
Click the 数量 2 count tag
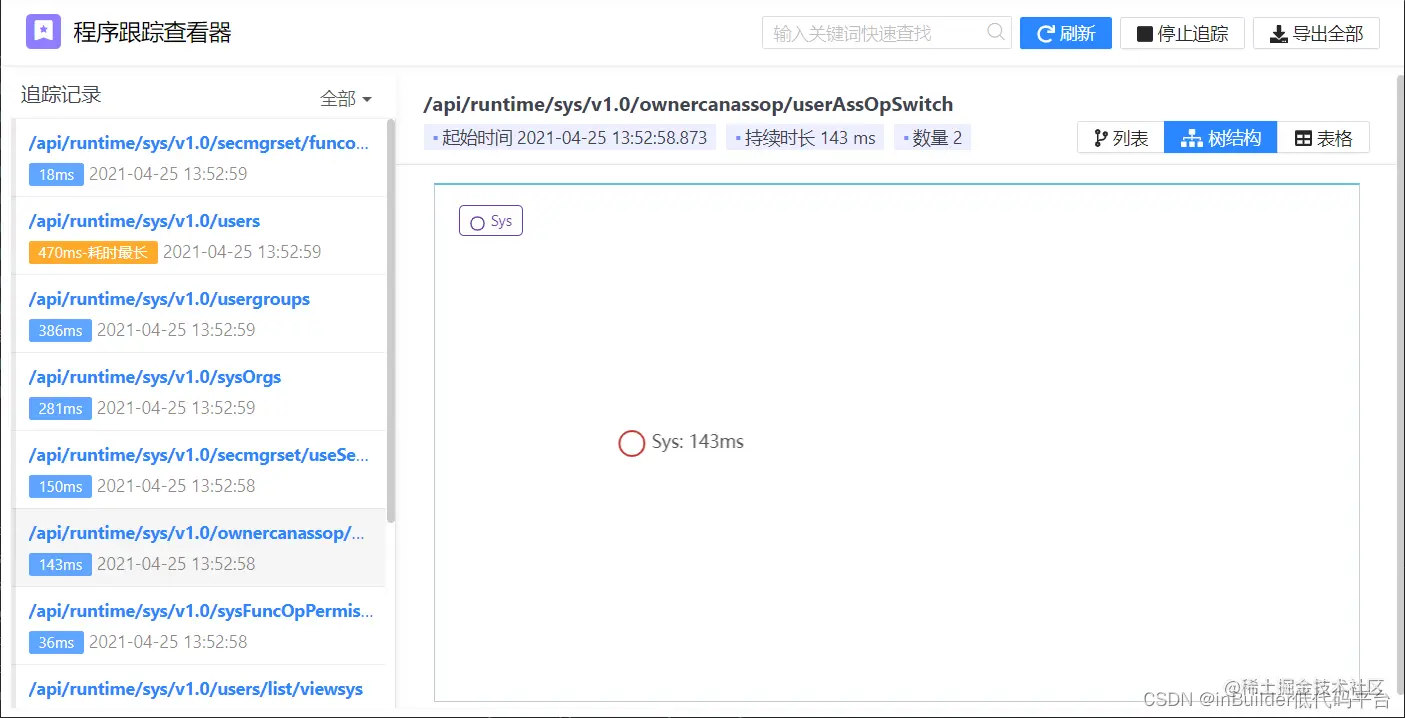pos(932,138)
